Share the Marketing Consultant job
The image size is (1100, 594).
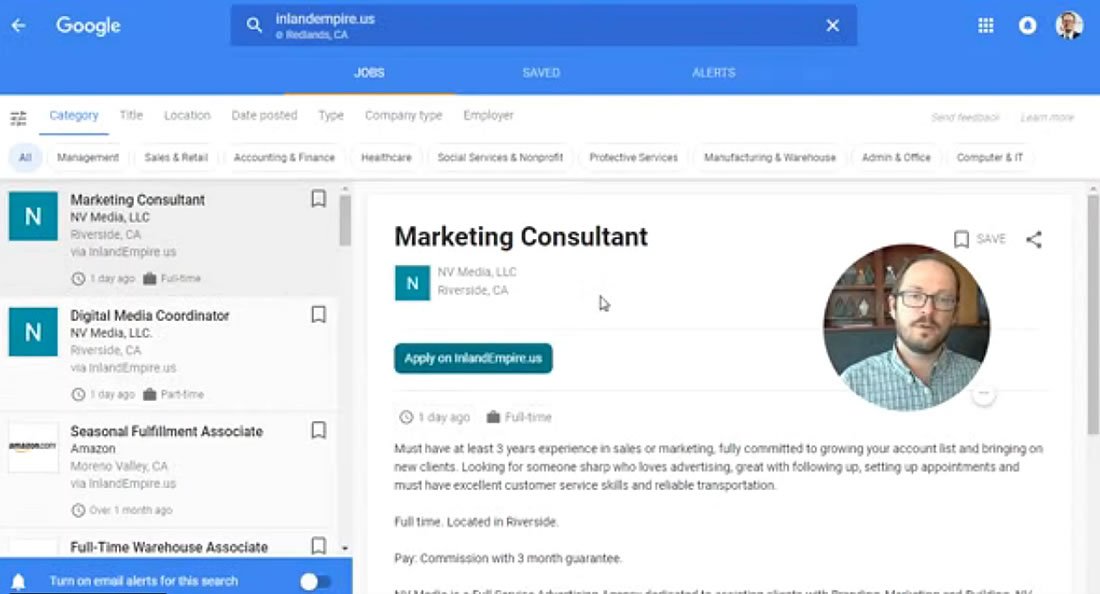1034,239
